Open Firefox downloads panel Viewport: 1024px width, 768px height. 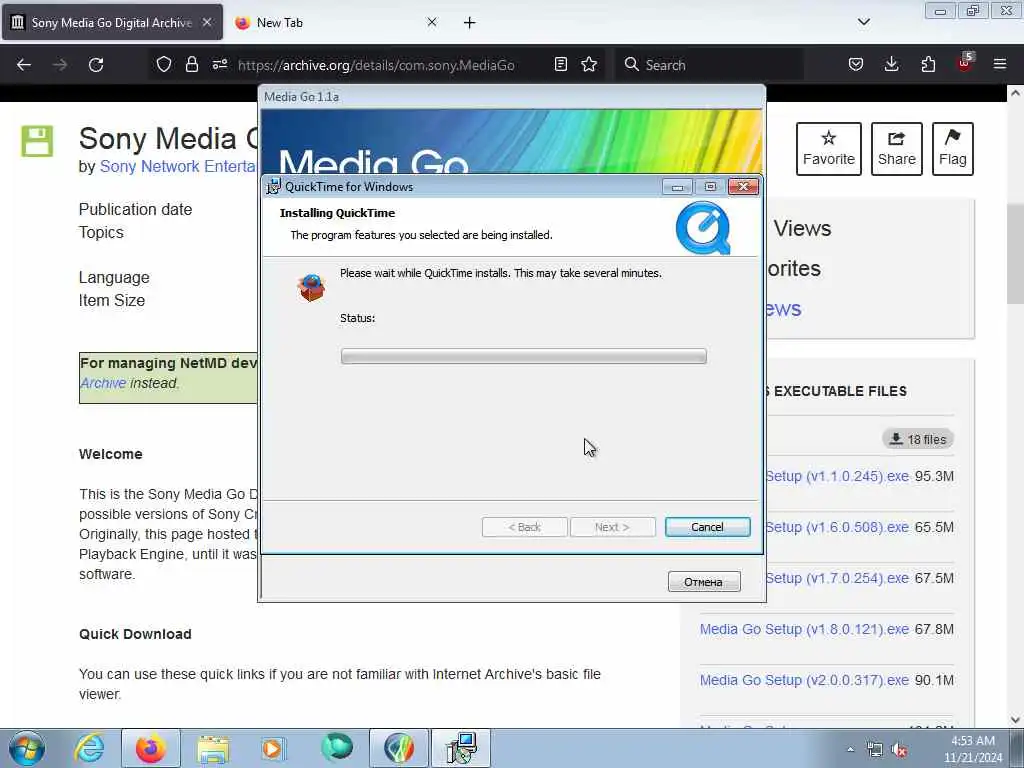click(891, 64)
